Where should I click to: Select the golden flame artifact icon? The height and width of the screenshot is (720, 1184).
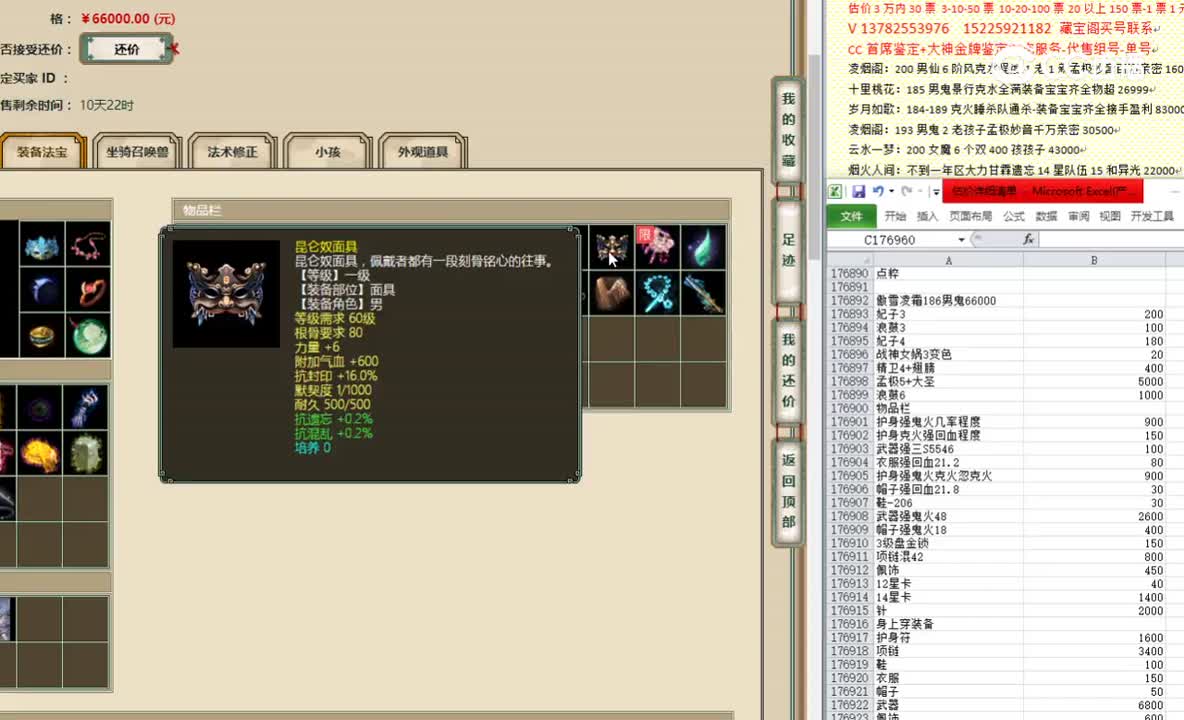click(x=40, y=454)
